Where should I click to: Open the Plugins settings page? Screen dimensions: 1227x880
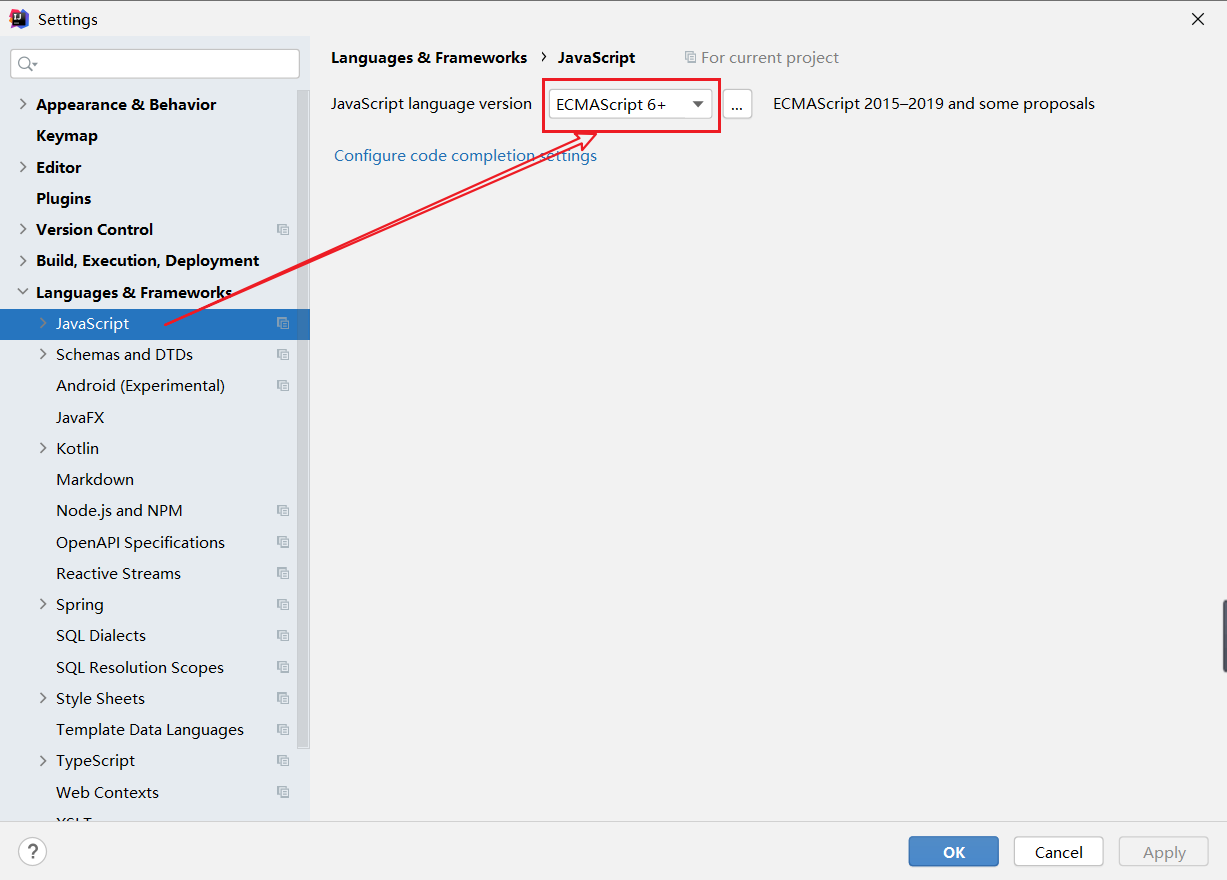click(x=64, y=198)
